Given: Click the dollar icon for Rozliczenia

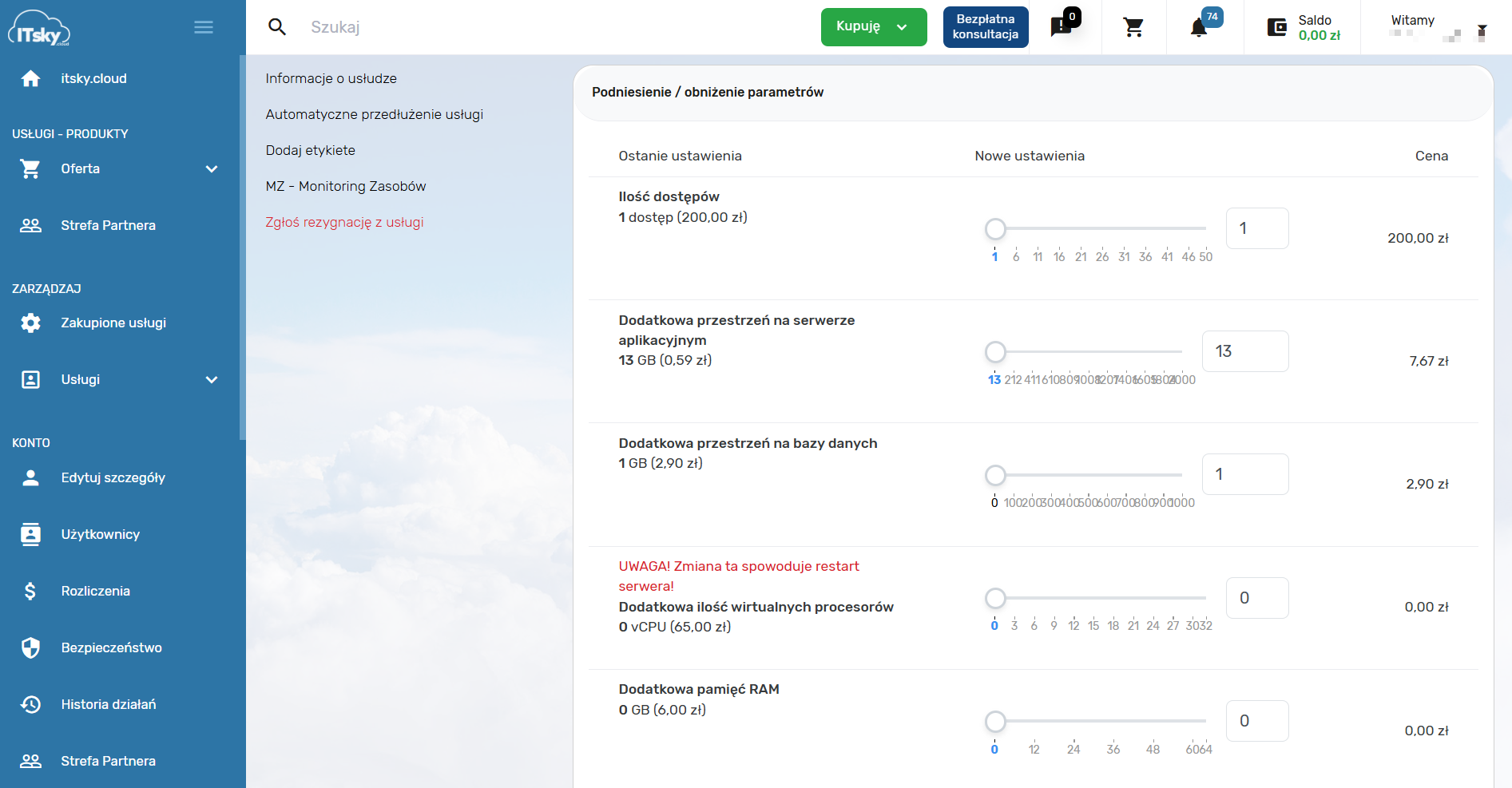Looking at the screenshot, I should click(x=30, y=591).
